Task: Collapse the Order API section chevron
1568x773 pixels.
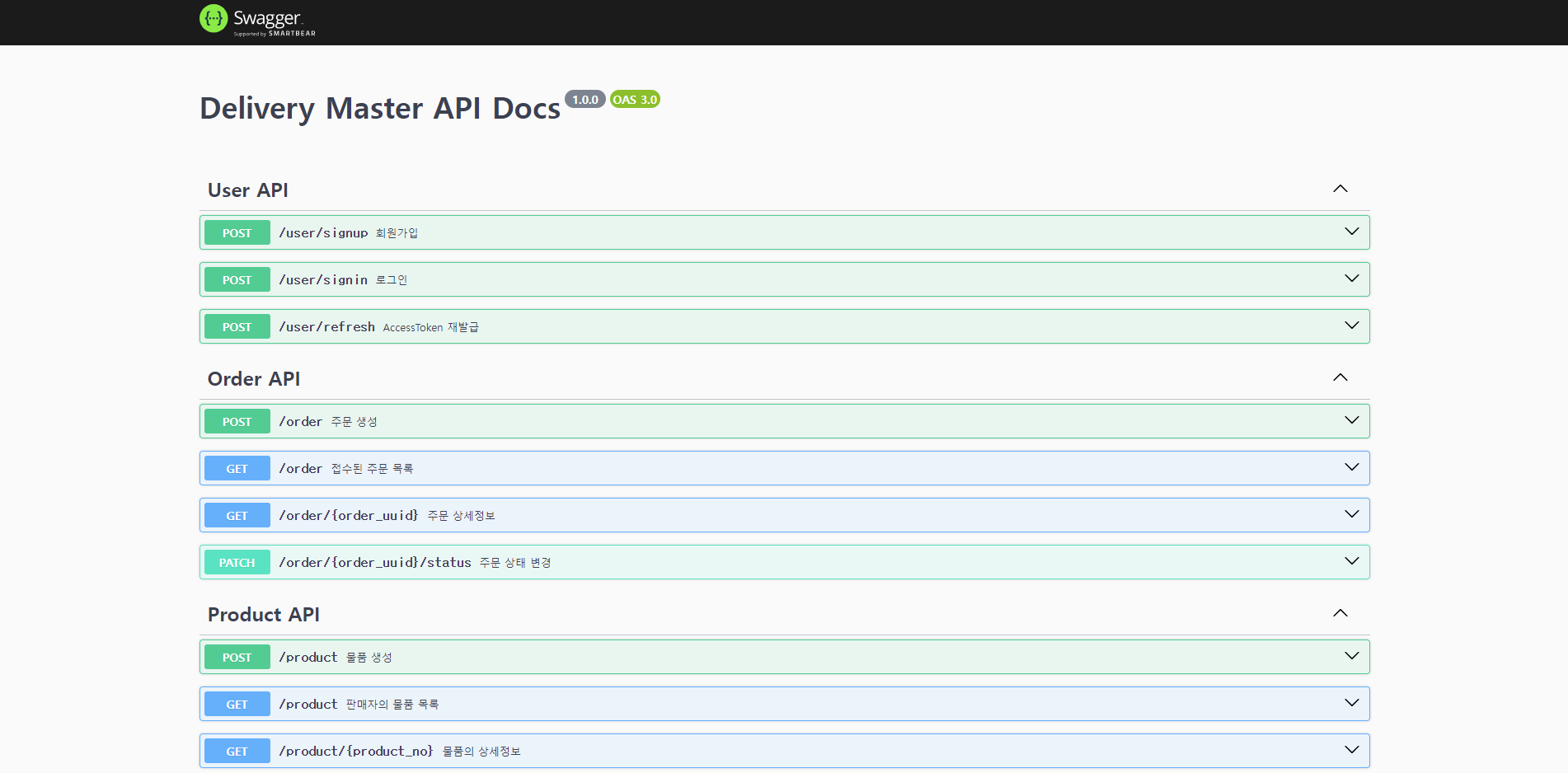Action: point(1340,377)
